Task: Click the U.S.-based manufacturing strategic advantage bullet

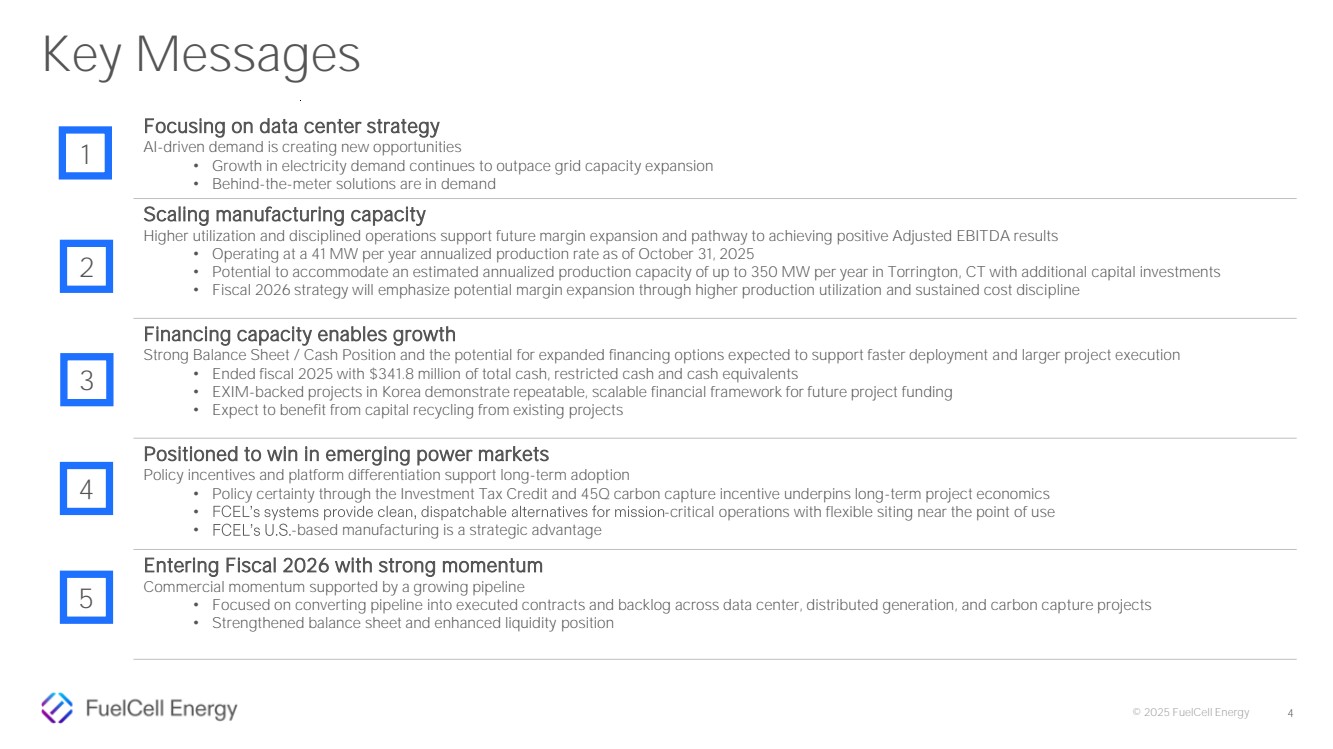Action: [x=406, y=530]
